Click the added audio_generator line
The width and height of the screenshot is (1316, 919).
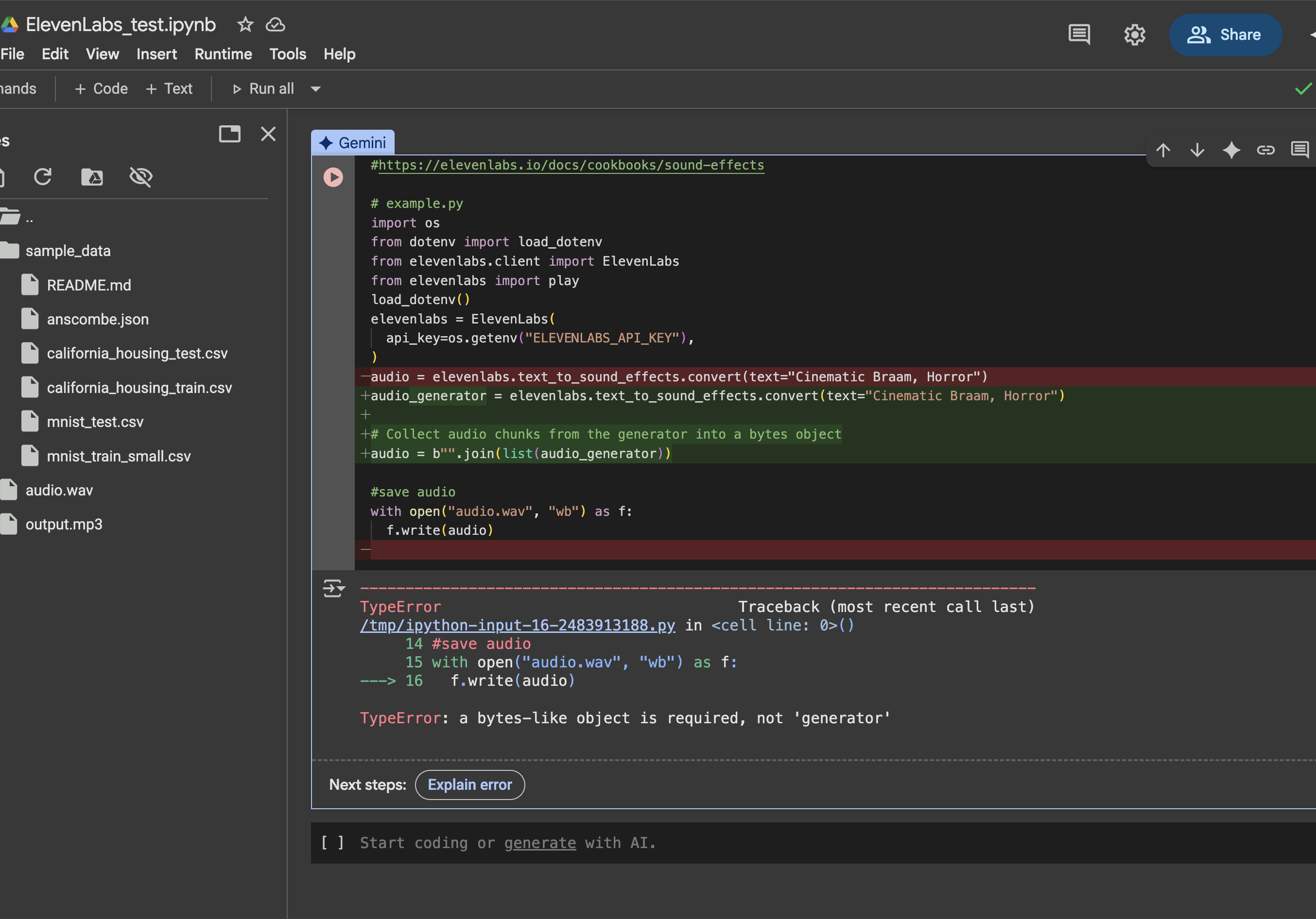835,396
